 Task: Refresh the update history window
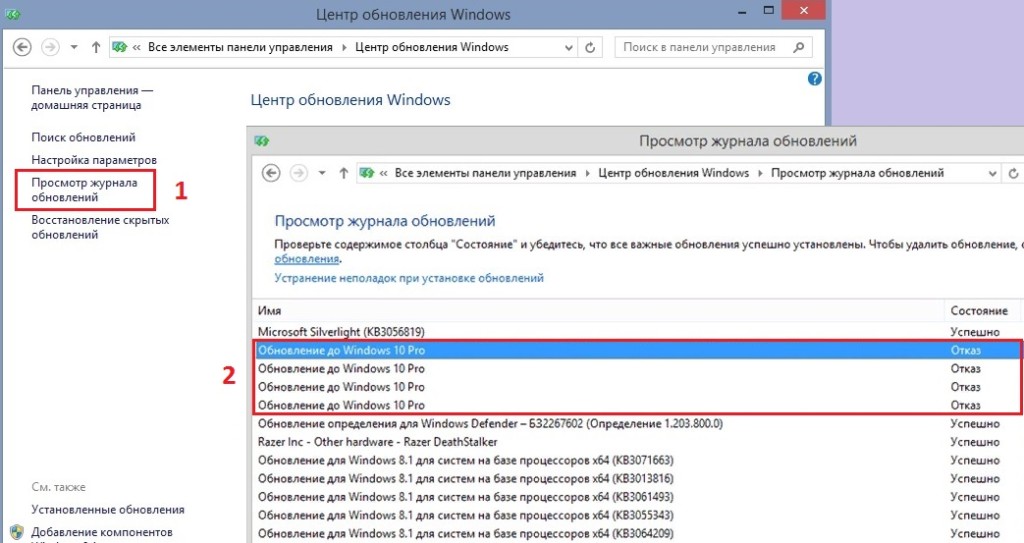click(x=1014, y=173)
